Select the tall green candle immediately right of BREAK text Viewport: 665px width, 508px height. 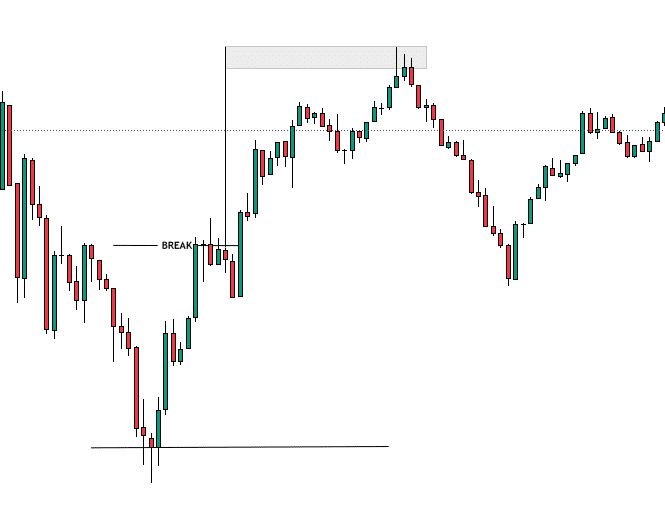(196, 280)
